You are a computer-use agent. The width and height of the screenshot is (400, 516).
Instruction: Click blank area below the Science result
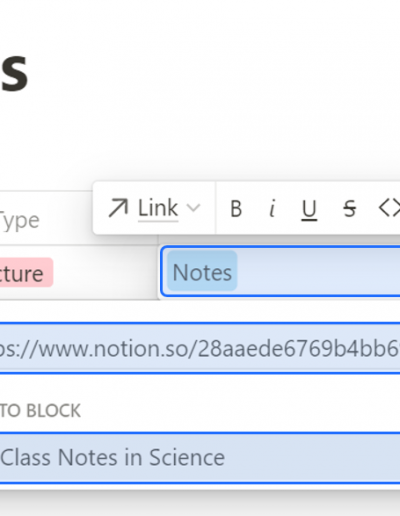pyautogui.click(x=200, y=503)
